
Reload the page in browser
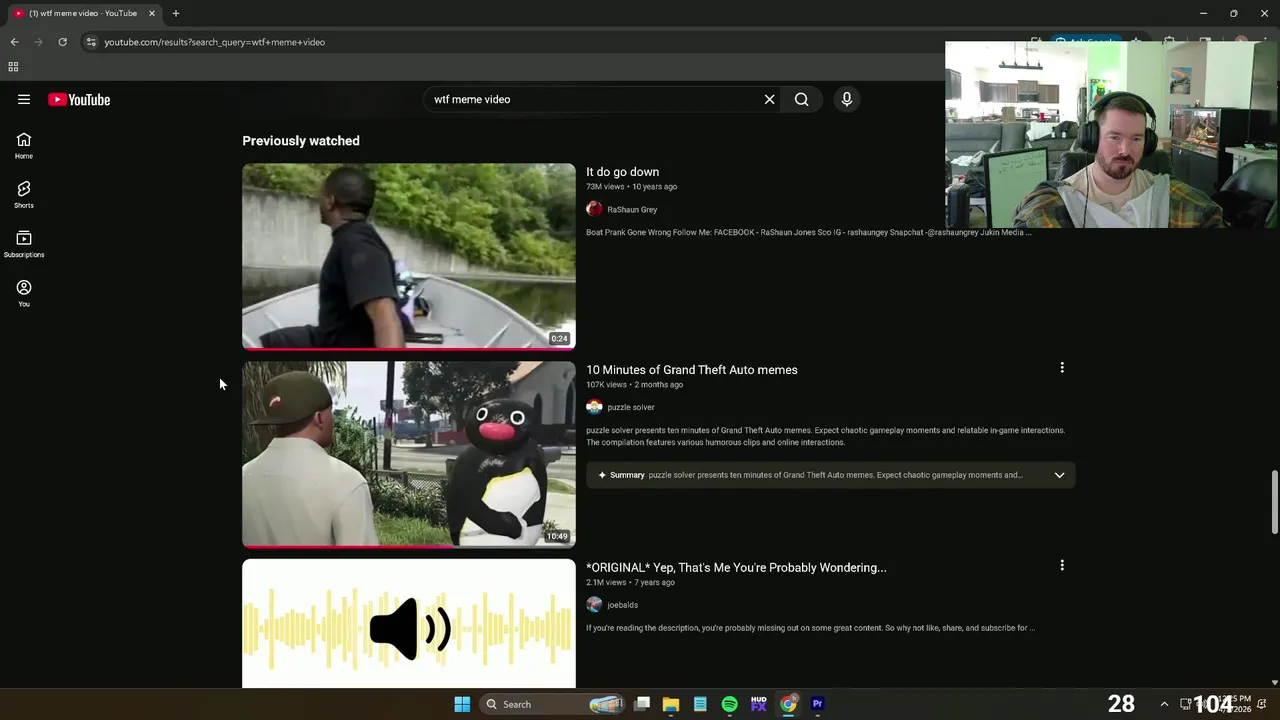coord(62,42)
